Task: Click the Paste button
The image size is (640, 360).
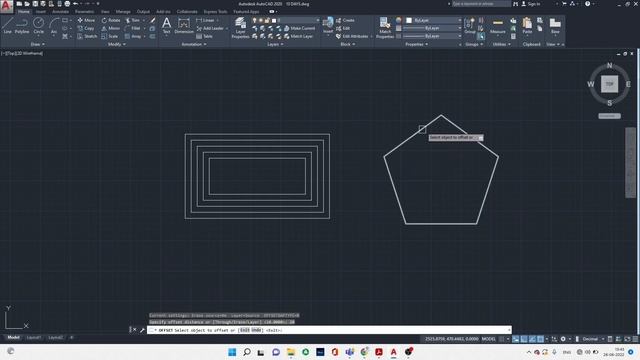Action: pos(527,26)
